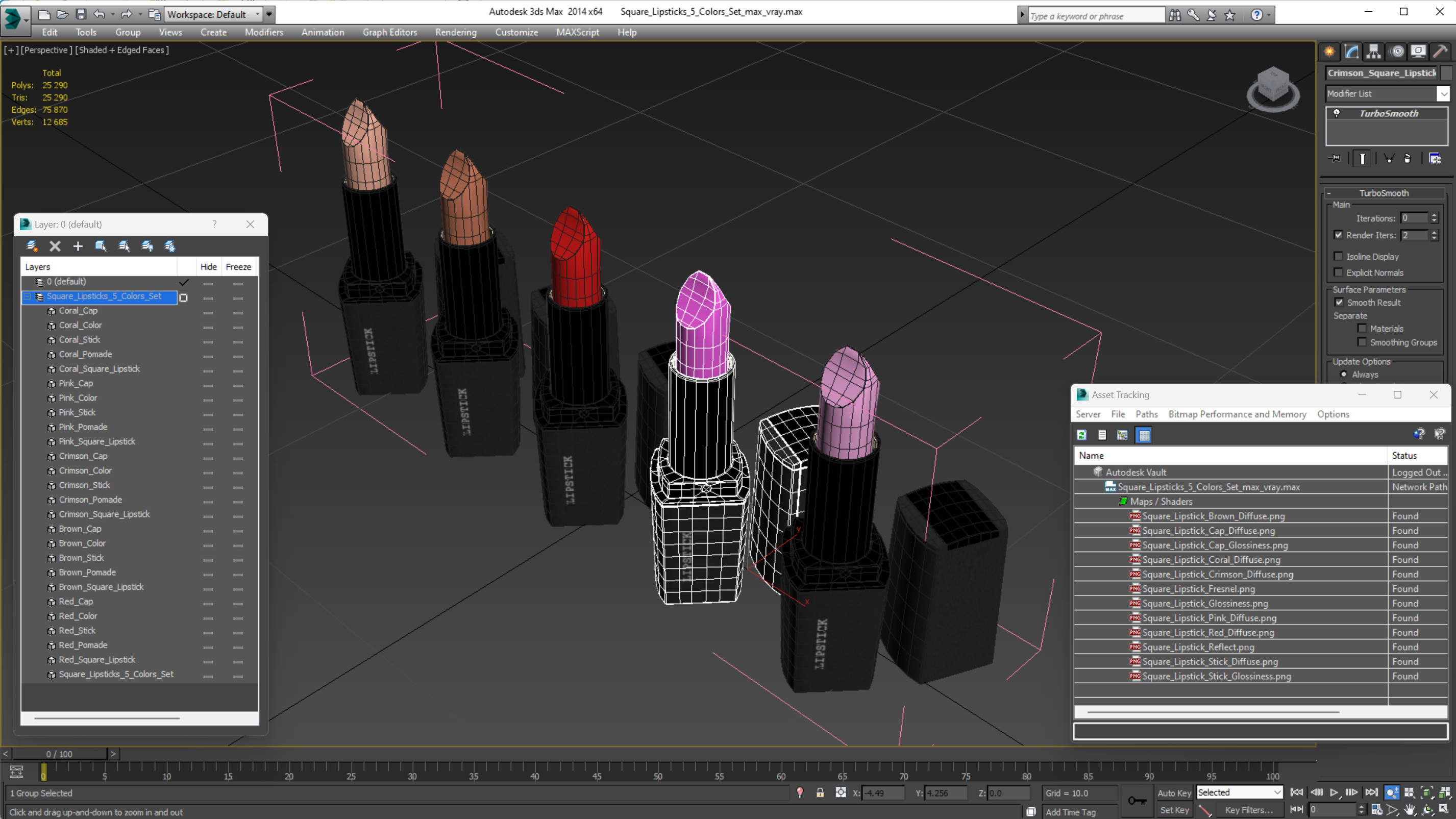Image resolution: width=1456 pixels, height=819 pixels.
Task: Click Delete Layer X icon in Layer dialog
Action: coord(55,246)
